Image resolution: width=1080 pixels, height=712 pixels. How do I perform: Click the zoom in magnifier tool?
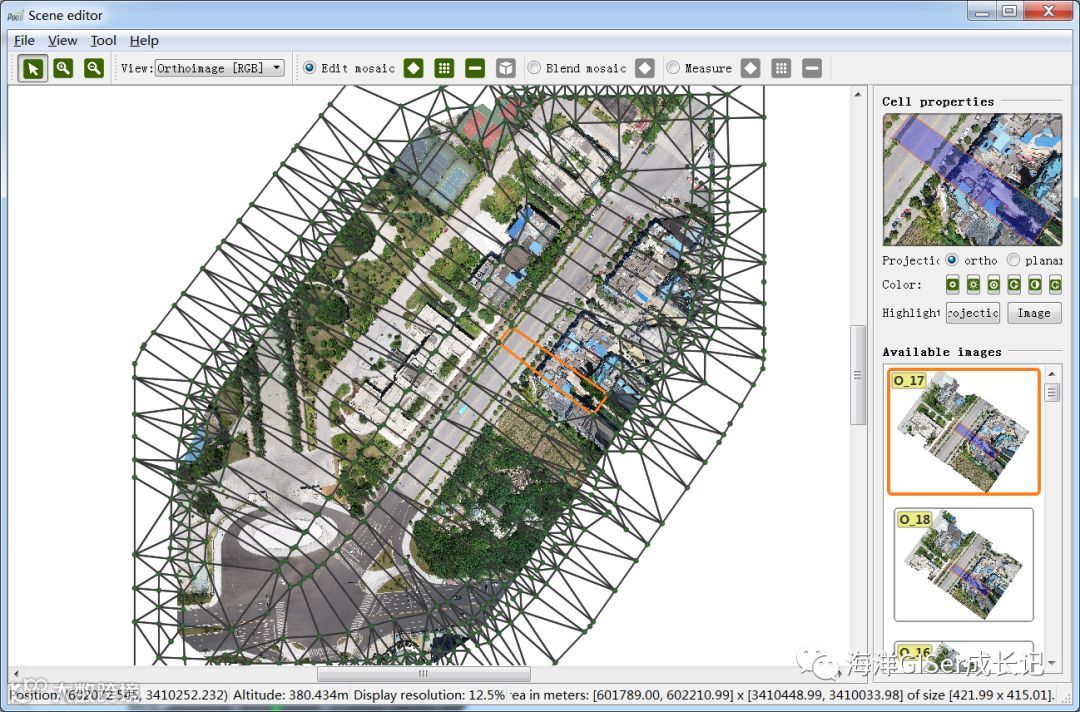tap(63, 68)
